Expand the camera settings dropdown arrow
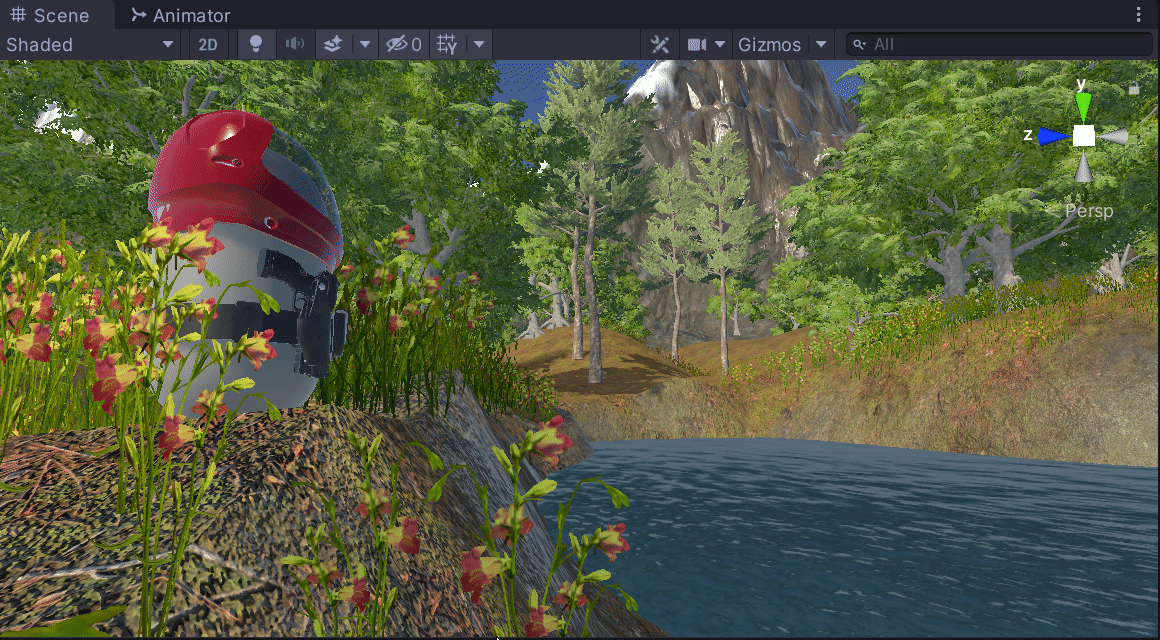 coord(719,44)
